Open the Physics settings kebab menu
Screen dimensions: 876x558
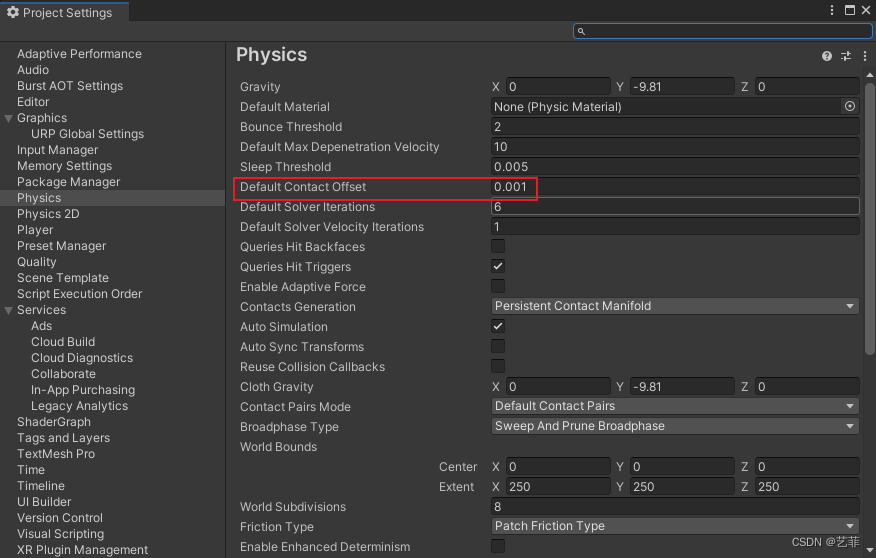click(x=865, y=56)
